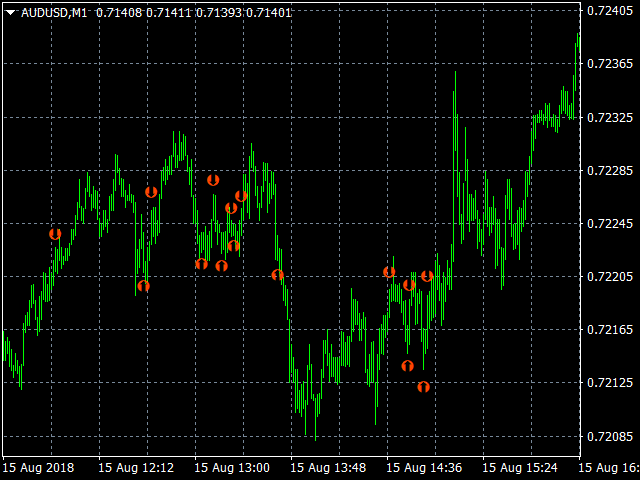Select the highest orange down-arrow signal marker
Screen dimensions: 640x480
213,180
